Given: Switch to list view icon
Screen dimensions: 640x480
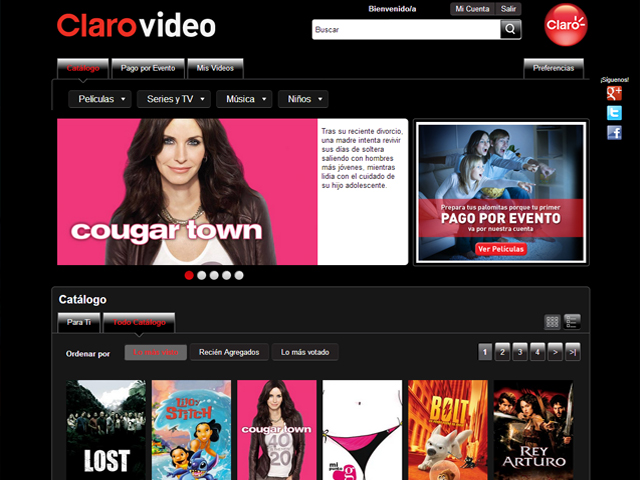Looking at the screenshot, I should pyautogui.click(x=572, y=322).
